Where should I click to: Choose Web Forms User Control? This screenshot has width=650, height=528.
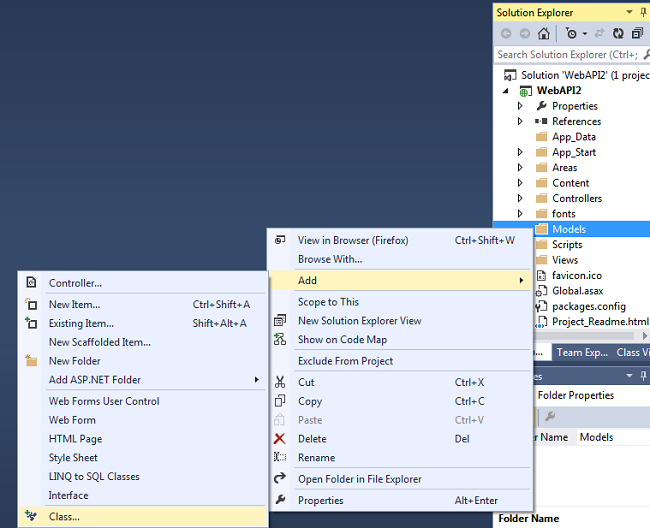pos(143,401)
